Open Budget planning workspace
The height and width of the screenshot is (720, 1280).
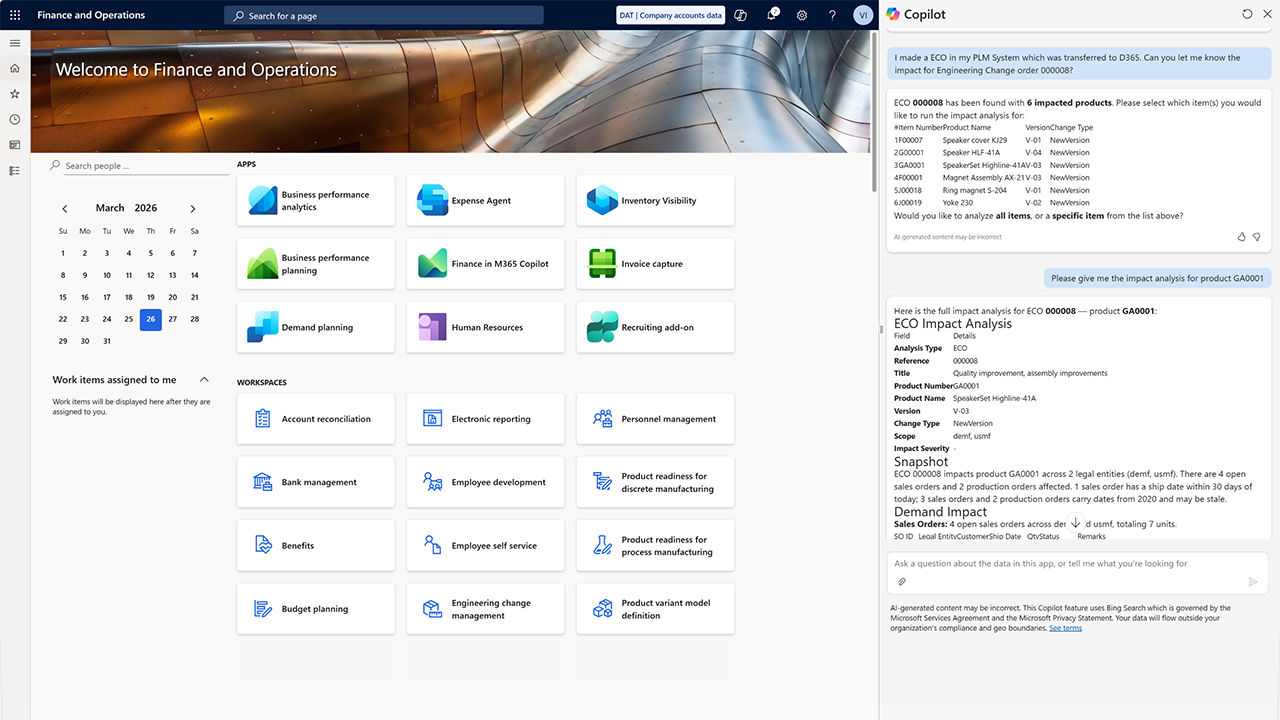[316, 609]
